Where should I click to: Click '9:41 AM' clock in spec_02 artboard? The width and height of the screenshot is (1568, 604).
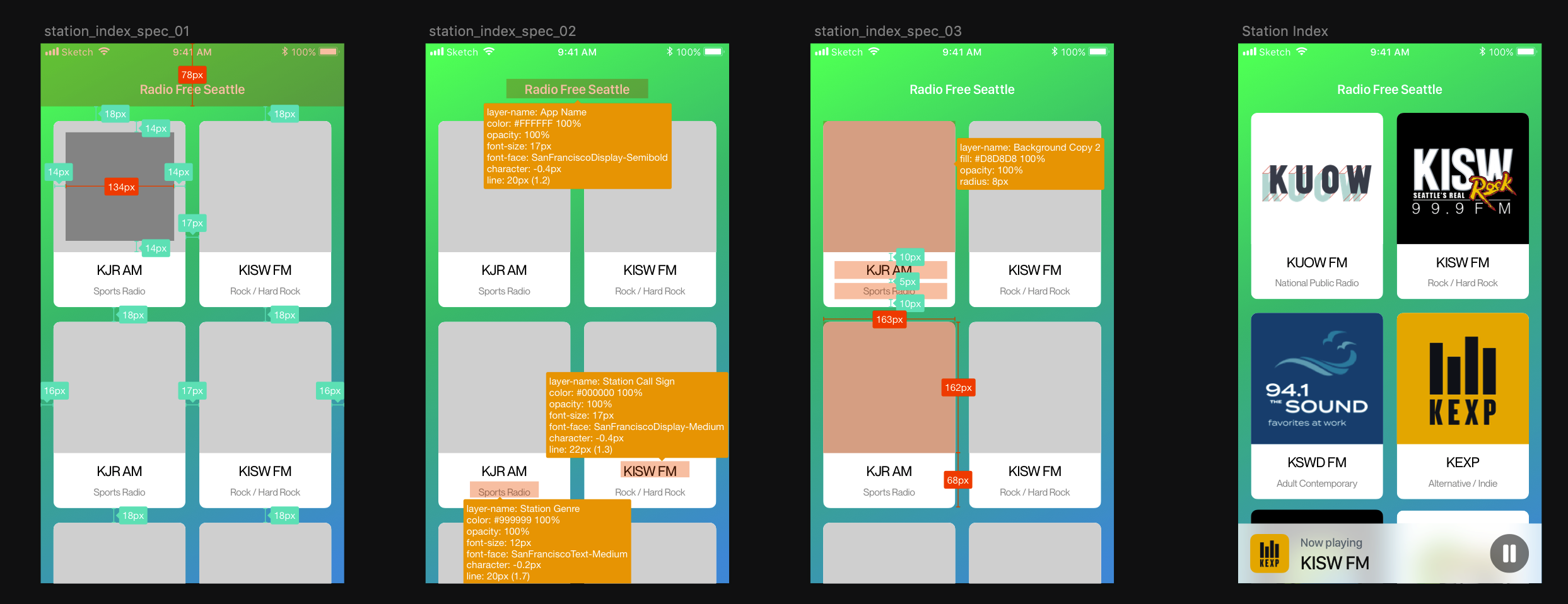pyautogui.click(x=577, y=52)
